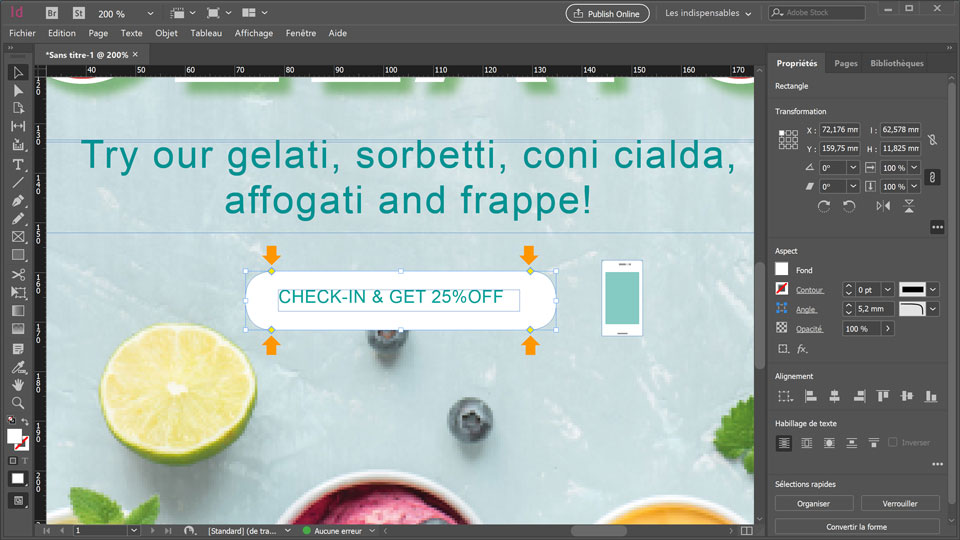The image size is (960, 540).
Task: Open Contour stroke weight dropdown
Action: coord(888,290)
